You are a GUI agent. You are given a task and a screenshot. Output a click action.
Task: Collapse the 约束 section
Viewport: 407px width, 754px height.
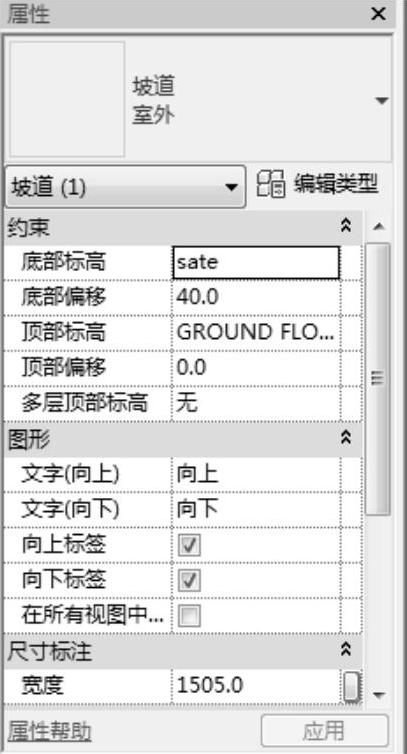pos(345,225)
